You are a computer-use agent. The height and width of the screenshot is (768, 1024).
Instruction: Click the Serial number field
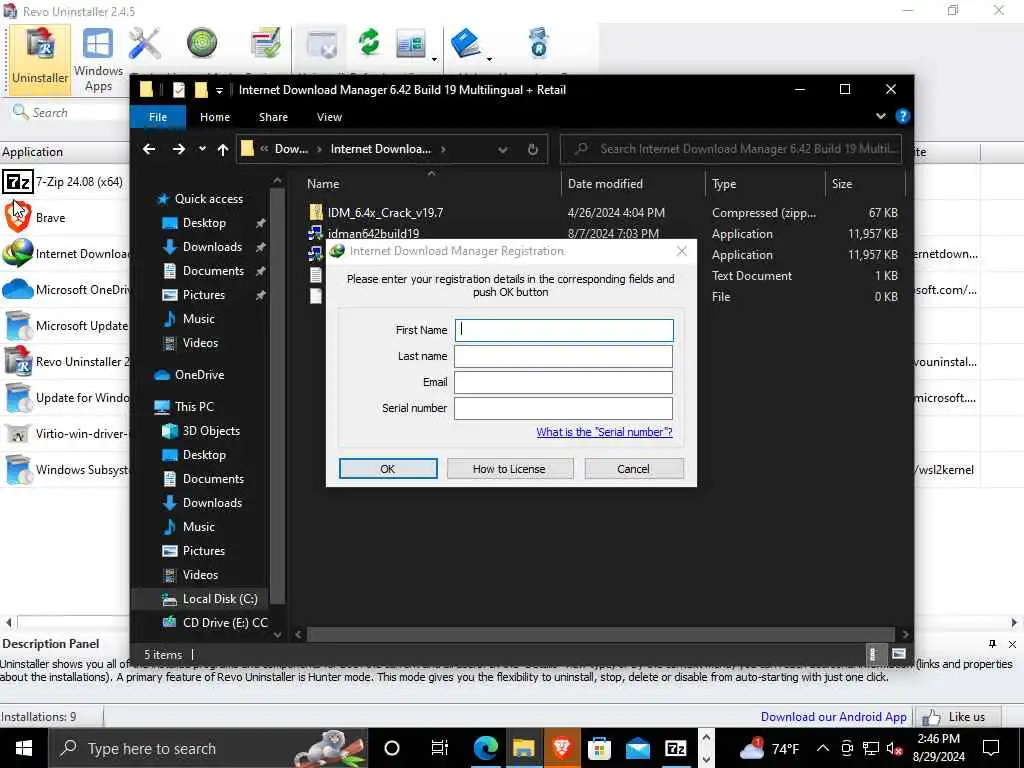click(x=564, y=408)
